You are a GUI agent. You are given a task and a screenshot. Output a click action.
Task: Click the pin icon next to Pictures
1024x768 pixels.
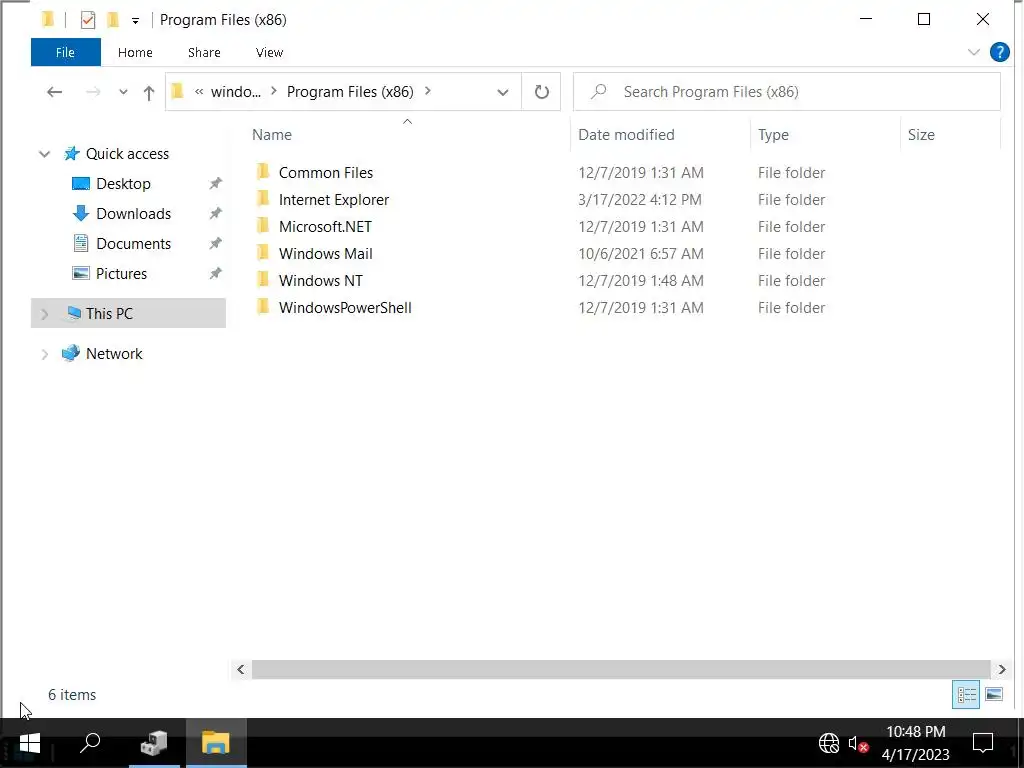point(215,274)
